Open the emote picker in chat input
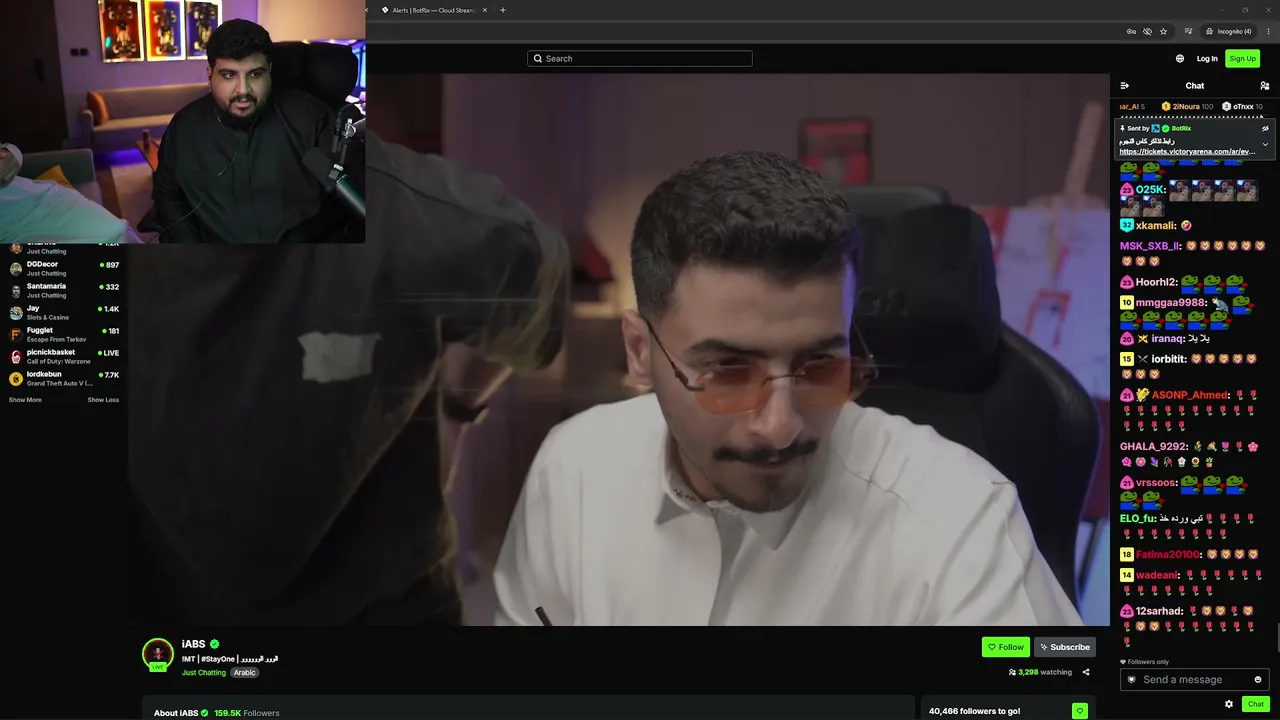Viewport: 1280px width, 720px height. (x=1258, y=680)
